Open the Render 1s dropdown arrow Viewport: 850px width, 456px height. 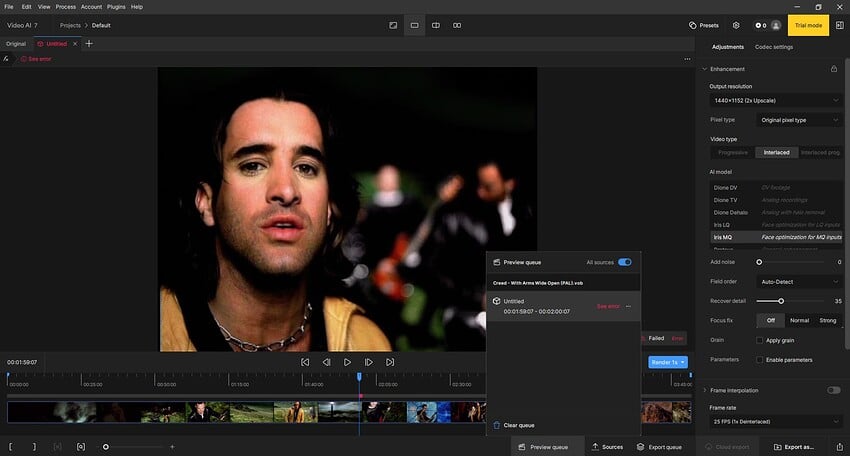click(x=683, y=362)
